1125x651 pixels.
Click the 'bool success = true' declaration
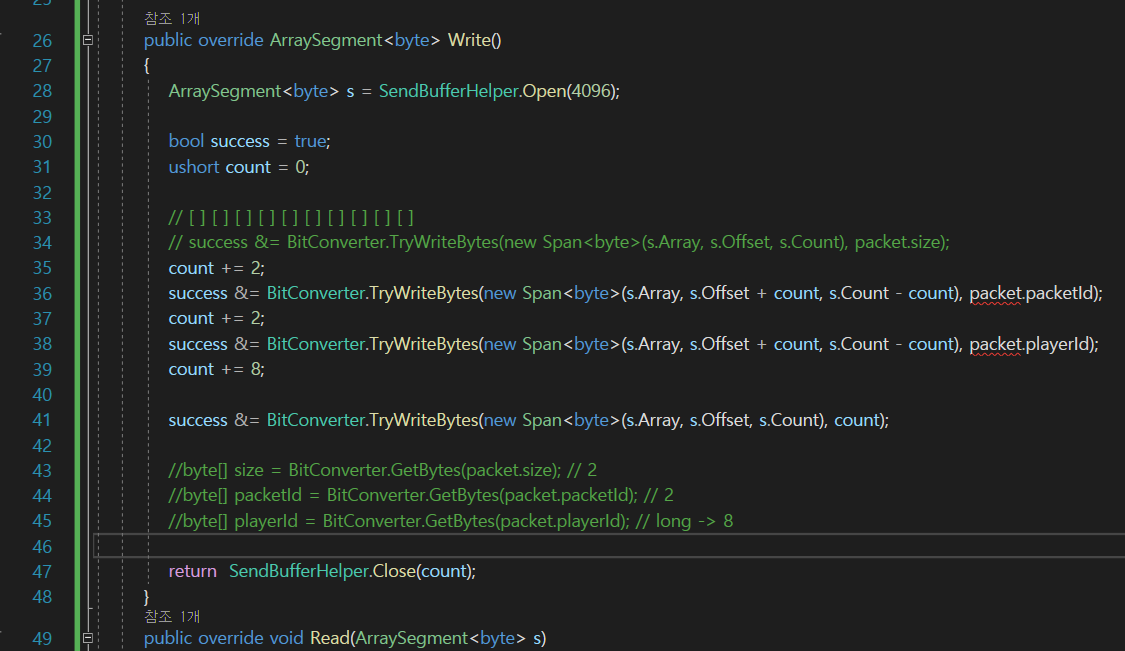[x=250, y=141]
